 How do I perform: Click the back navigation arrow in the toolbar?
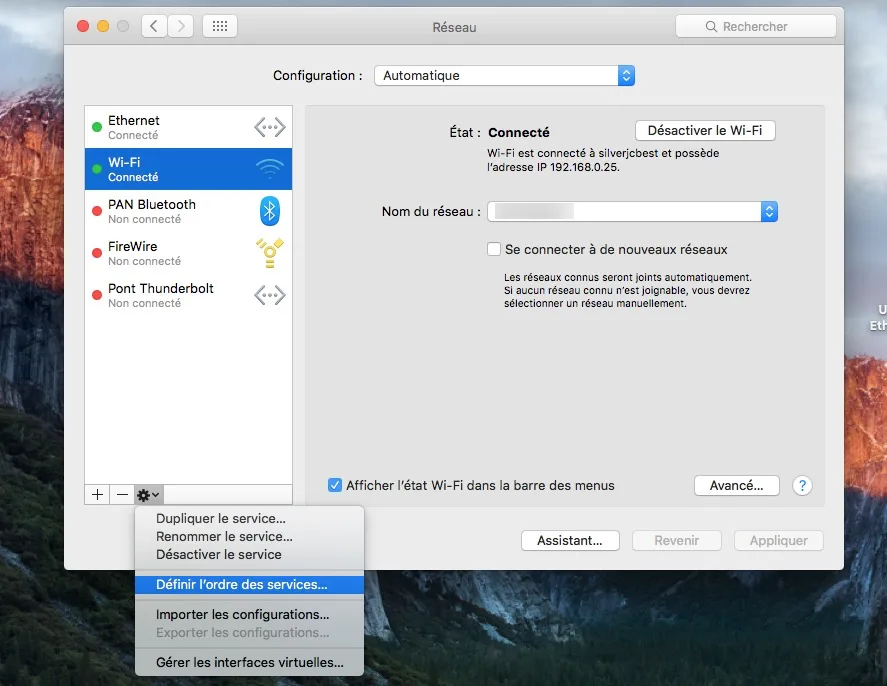[154, 26]
